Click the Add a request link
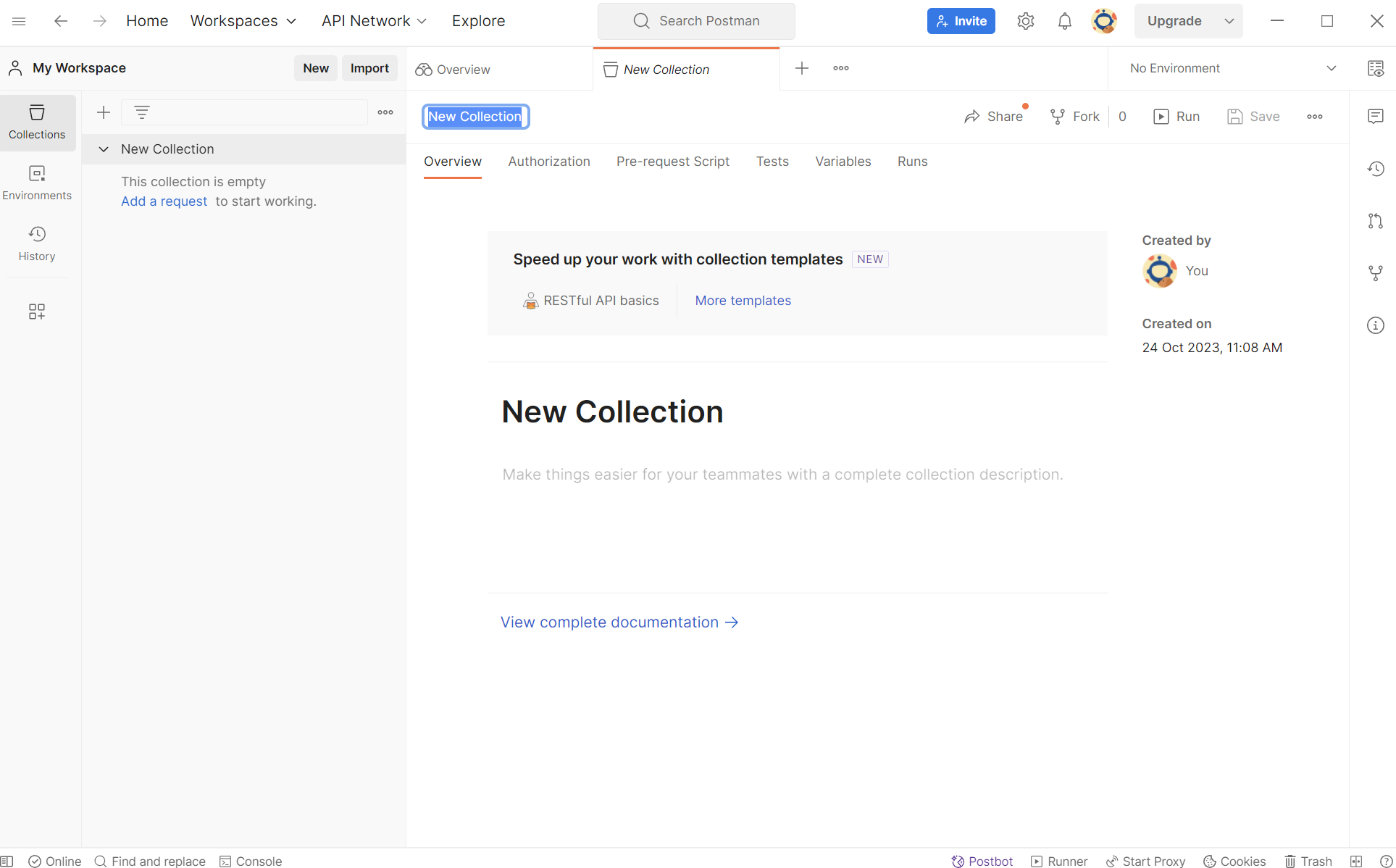The width and height of the screenshot is (1396, 868). (164, 201)
